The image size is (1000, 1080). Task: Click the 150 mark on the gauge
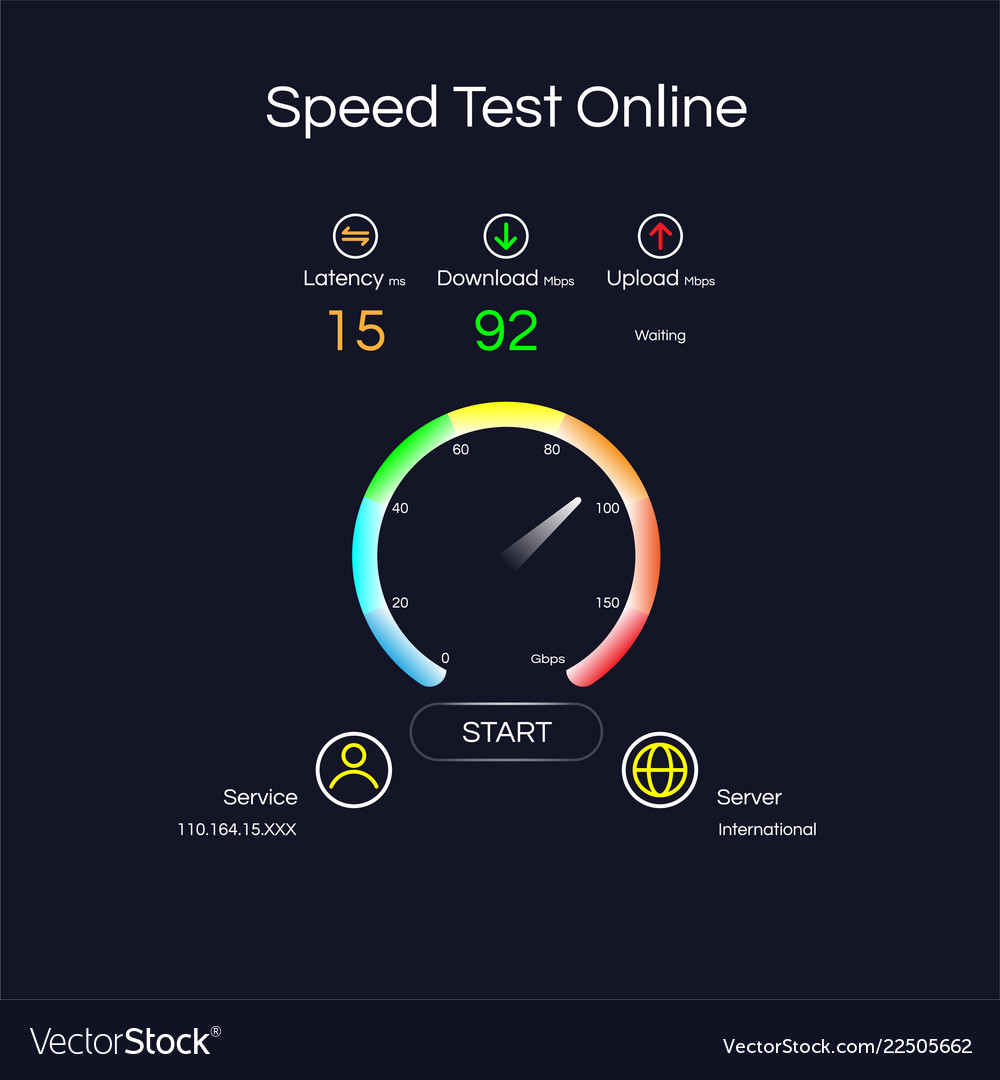click(x=607, y=603)
